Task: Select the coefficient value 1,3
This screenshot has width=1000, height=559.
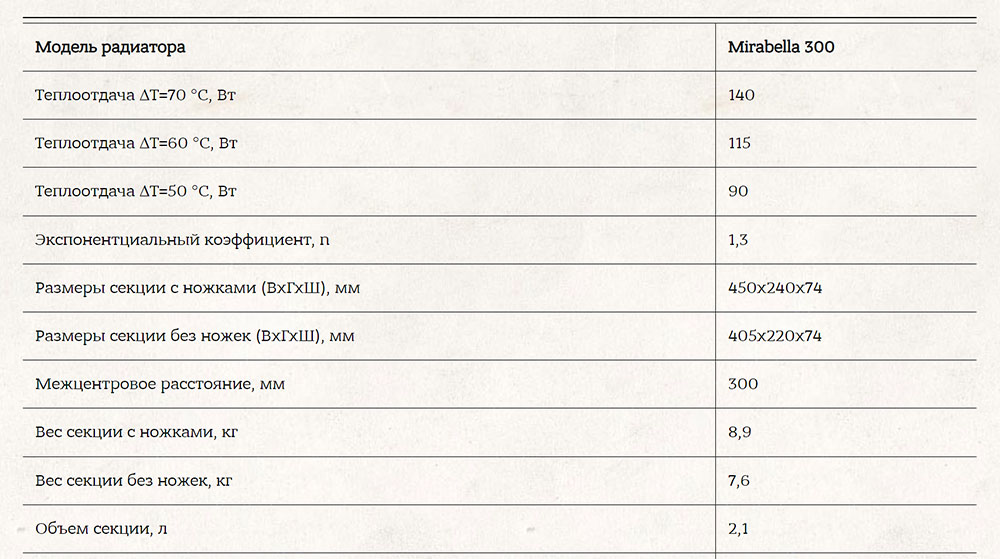Action: tap(738, 240)
